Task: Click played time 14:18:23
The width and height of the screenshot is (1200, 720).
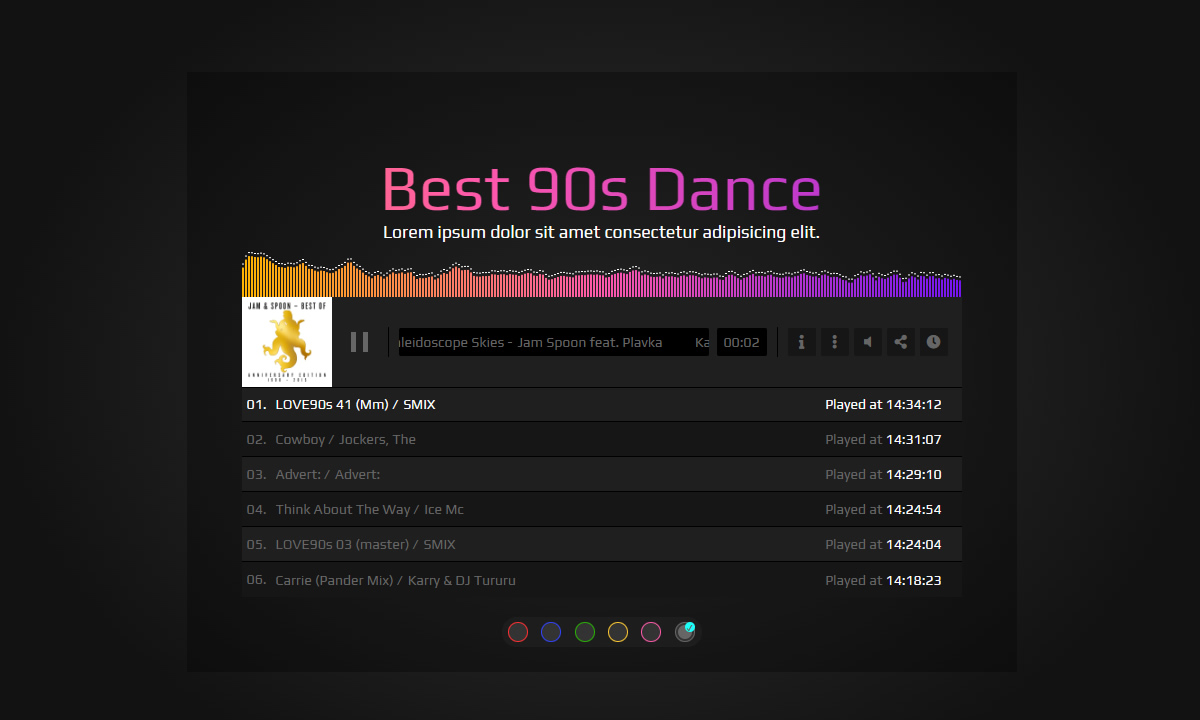Action: 914,580
